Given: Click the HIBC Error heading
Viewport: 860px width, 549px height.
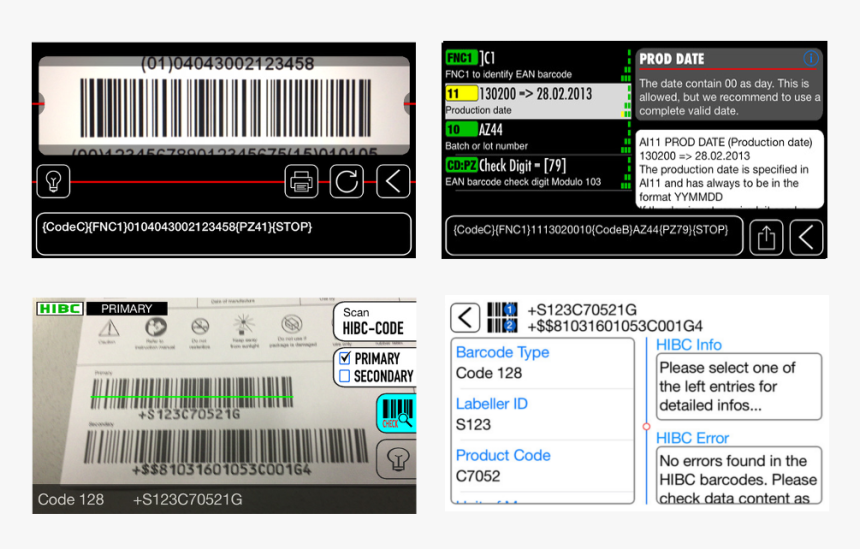Looking at the screenshot, I should coord(692,438).
